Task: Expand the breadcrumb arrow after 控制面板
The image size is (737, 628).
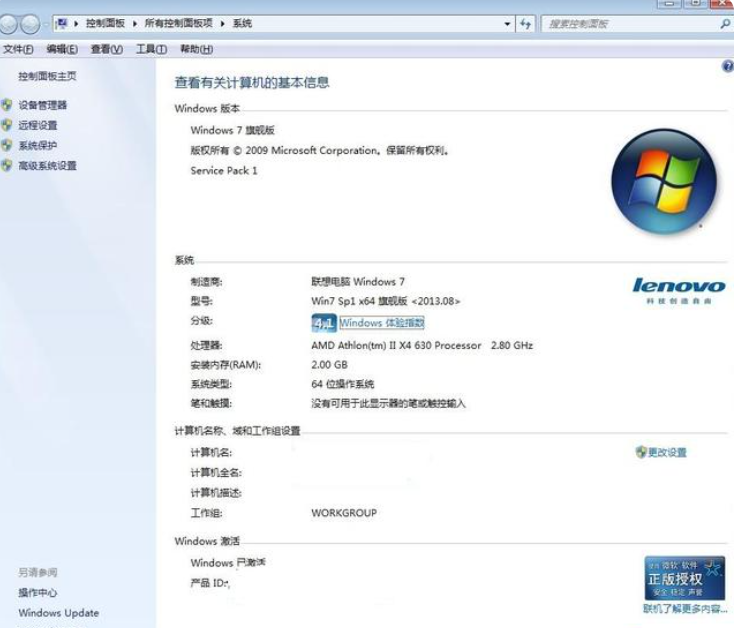Action: coord(133,23)
